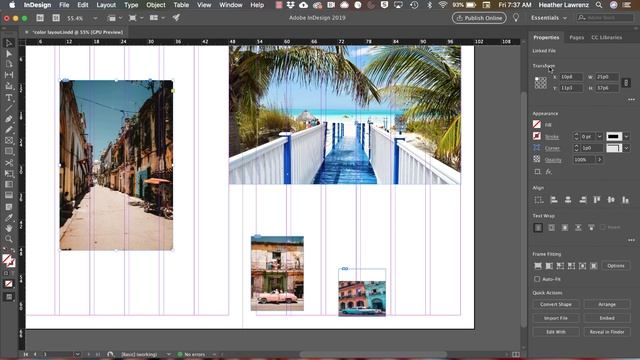Click the toolbox fill and stroke swatch
This screenshot has height=360, width=640.
[x=9, y=260]
